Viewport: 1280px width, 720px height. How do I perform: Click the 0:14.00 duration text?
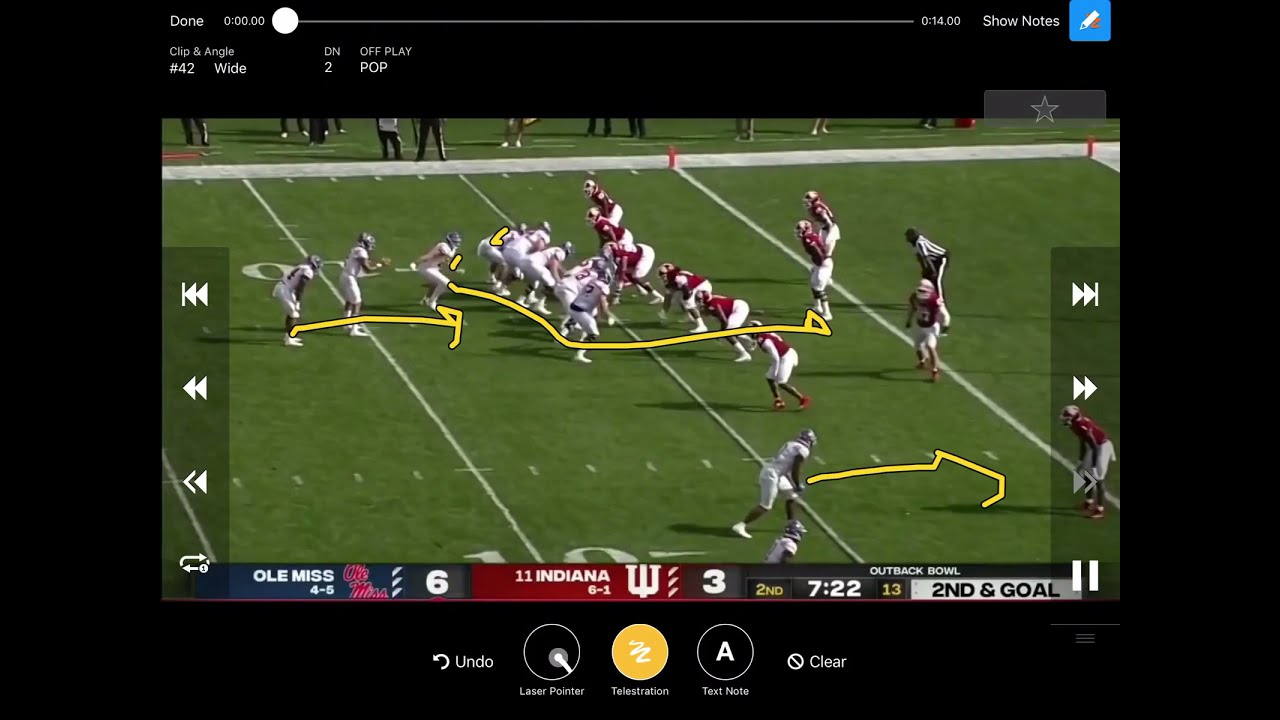coord(941,21)
